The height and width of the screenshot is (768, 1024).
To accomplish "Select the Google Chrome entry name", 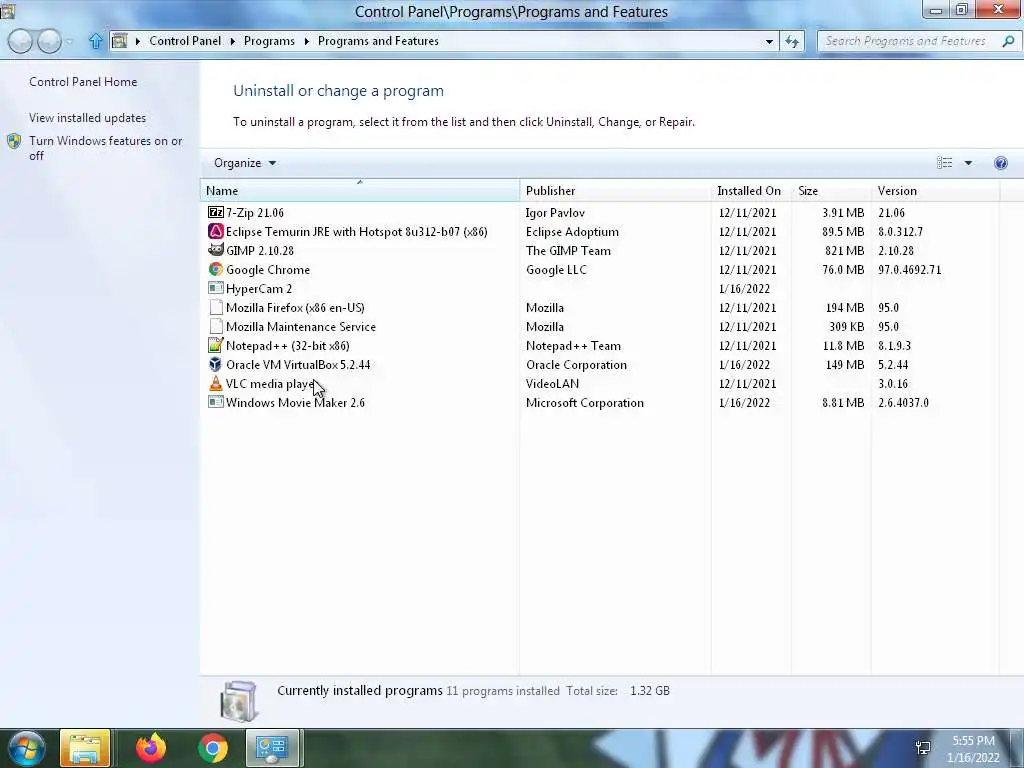I will coord(268,269).
